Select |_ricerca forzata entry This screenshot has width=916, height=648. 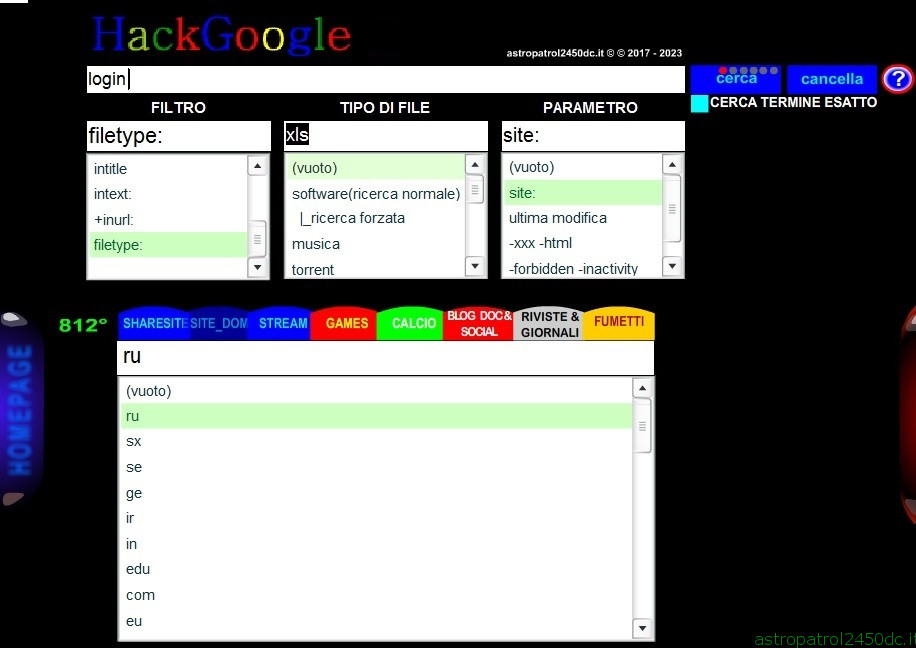point(376,218)
